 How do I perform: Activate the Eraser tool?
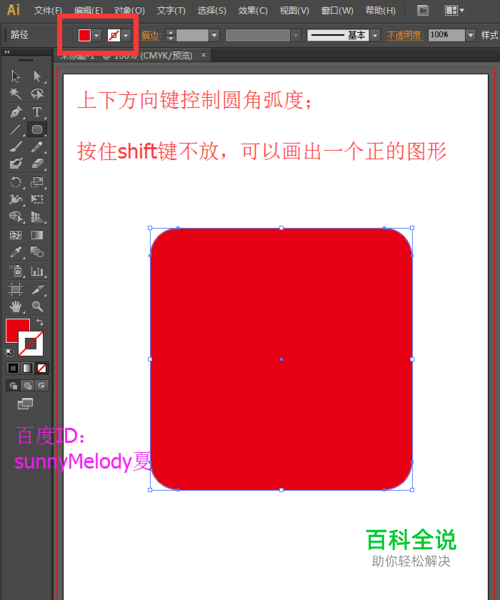(37, 164)
